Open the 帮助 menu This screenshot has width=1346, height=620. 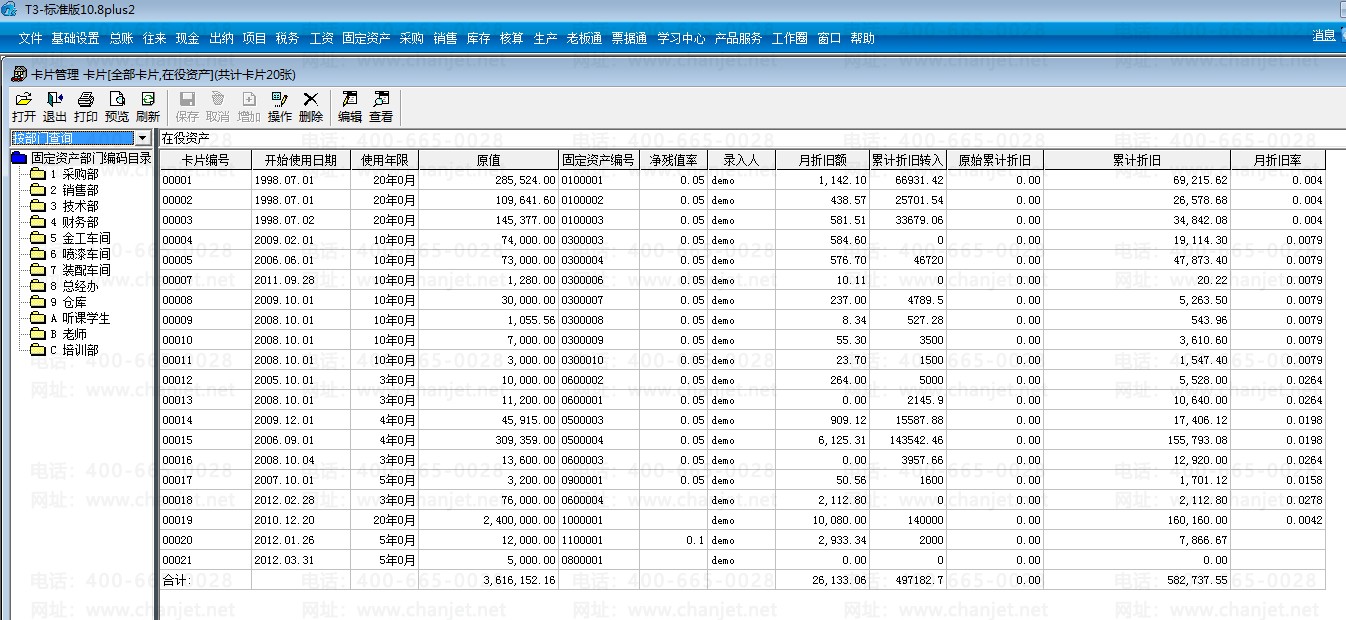[x=862, y=38]
